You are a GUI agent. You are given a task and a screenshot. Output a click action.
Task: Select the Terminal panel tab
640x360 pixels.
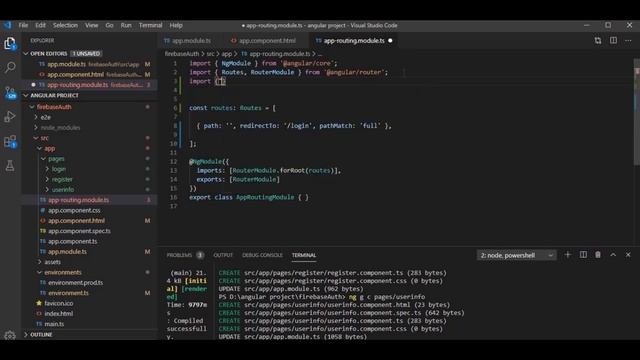(304, 255)
